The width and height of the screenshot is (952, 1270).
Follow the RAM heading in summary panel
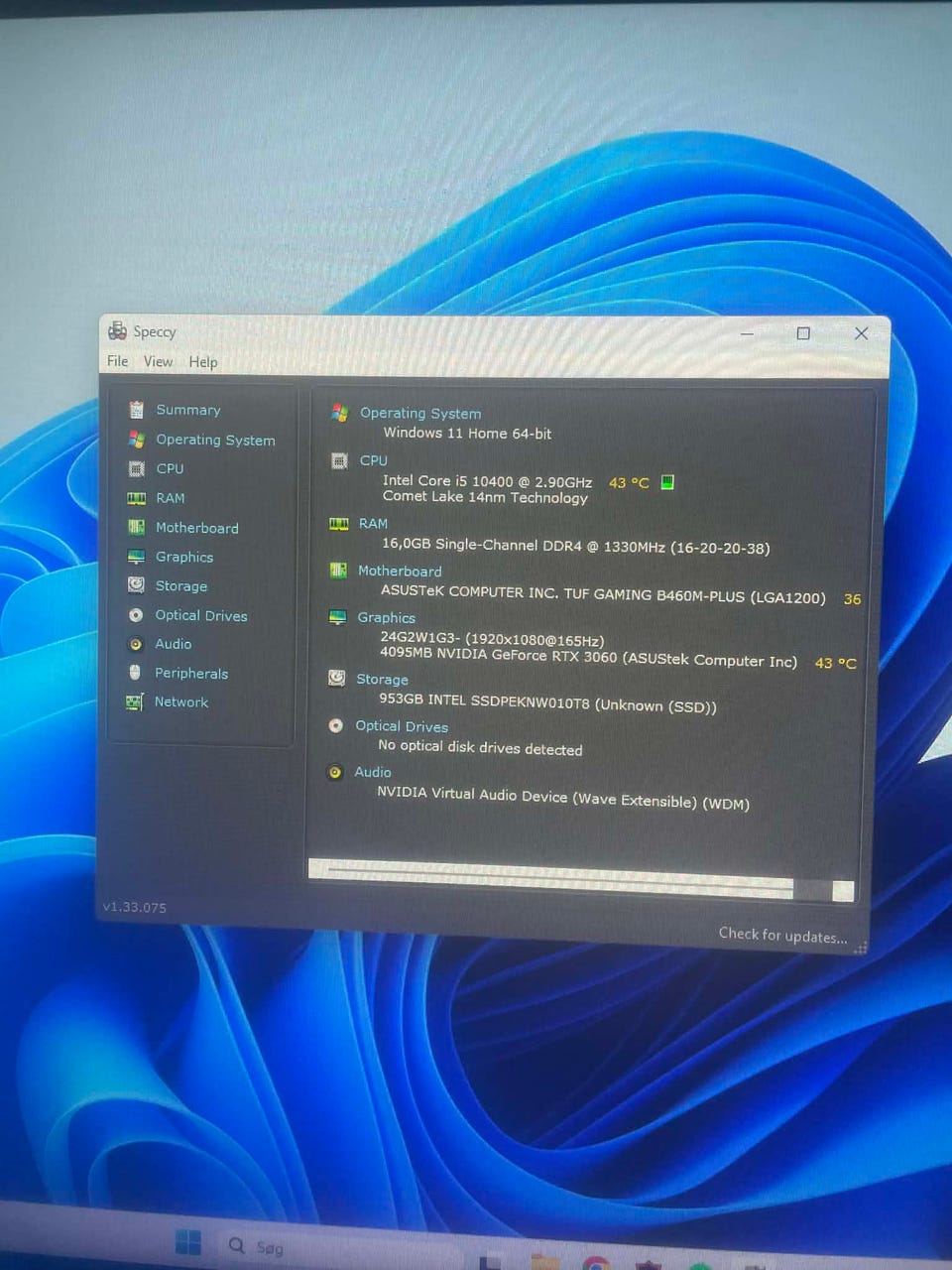pos(373,523)
